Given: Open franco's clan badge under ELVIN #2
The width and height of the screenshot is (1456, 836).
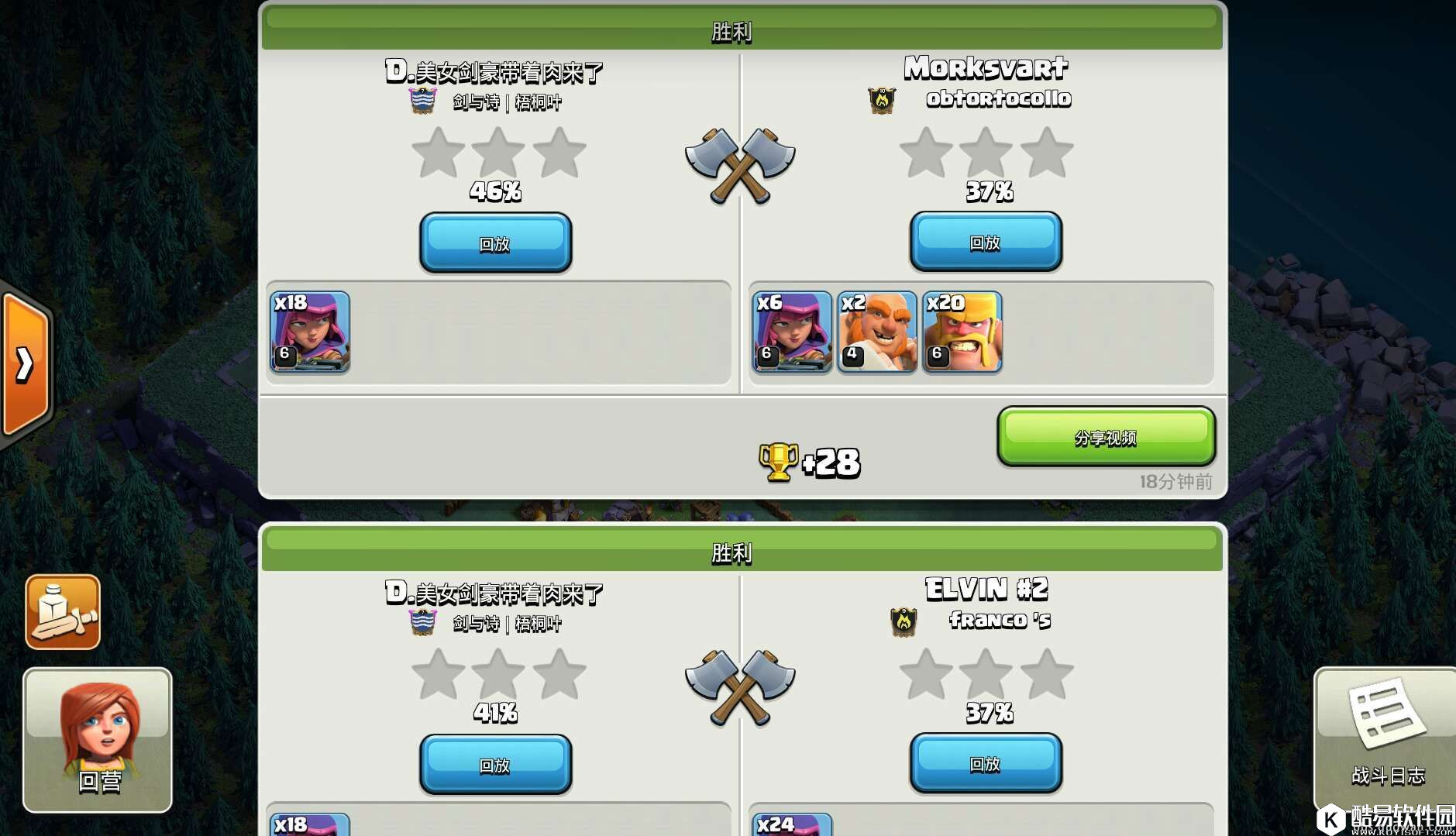Looking at the screenshot, I should click(904, 621).
